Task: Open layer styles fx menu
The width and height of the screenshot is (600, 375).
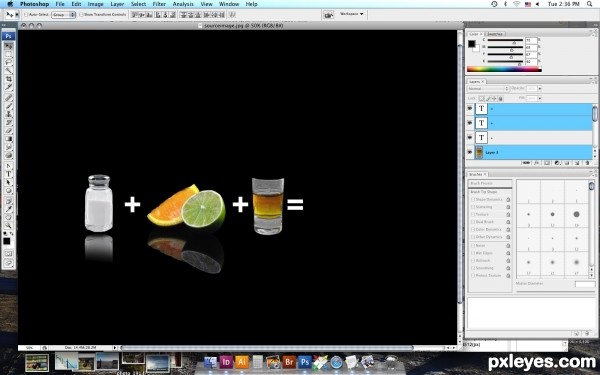Action: pos(537,163)
